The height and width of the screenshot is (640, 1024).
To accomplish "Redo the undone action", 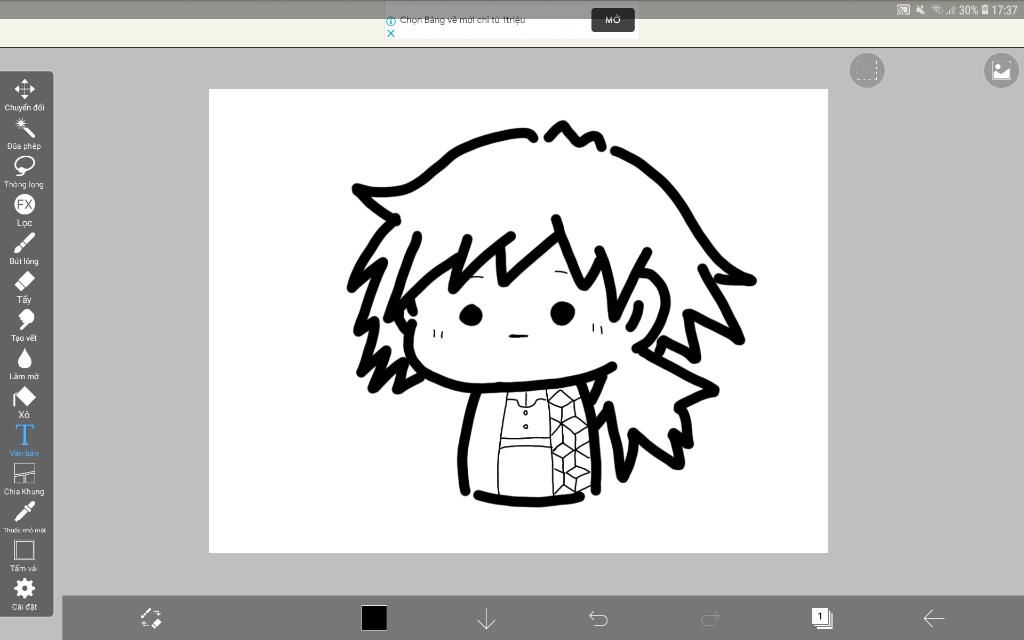I will 710,618.
